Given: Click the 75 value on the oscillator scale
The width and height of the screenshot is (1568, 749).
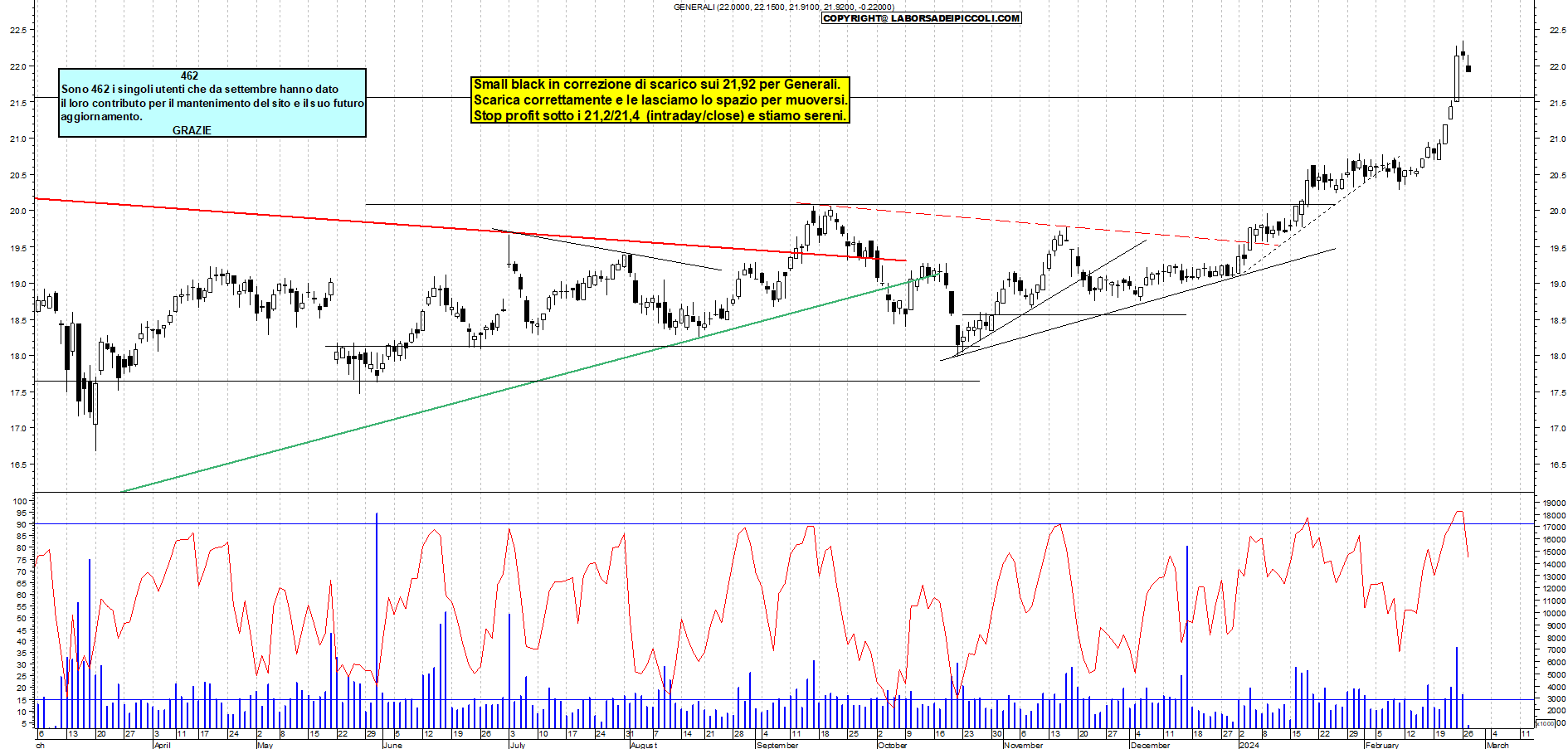Looking at the screenshot, I should tap(22, 561).
